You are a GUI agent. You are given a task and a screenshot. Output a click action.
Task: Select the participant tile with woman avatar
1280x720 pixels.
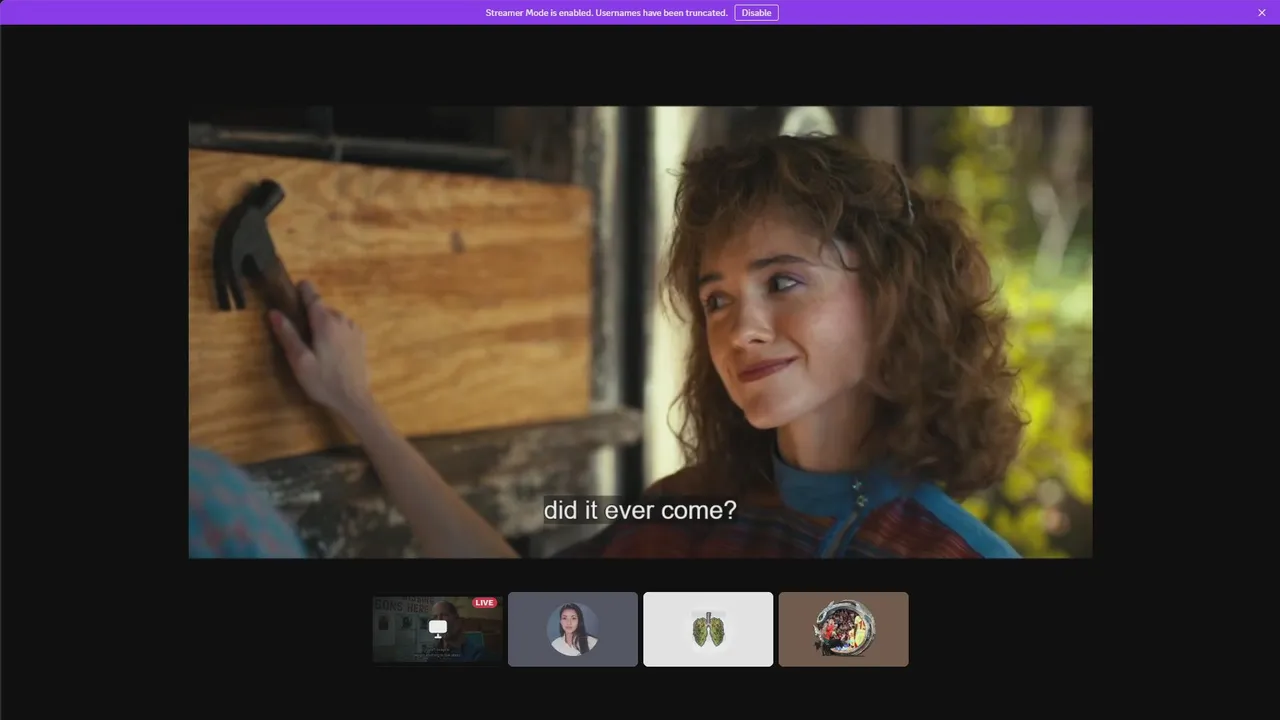573,629
